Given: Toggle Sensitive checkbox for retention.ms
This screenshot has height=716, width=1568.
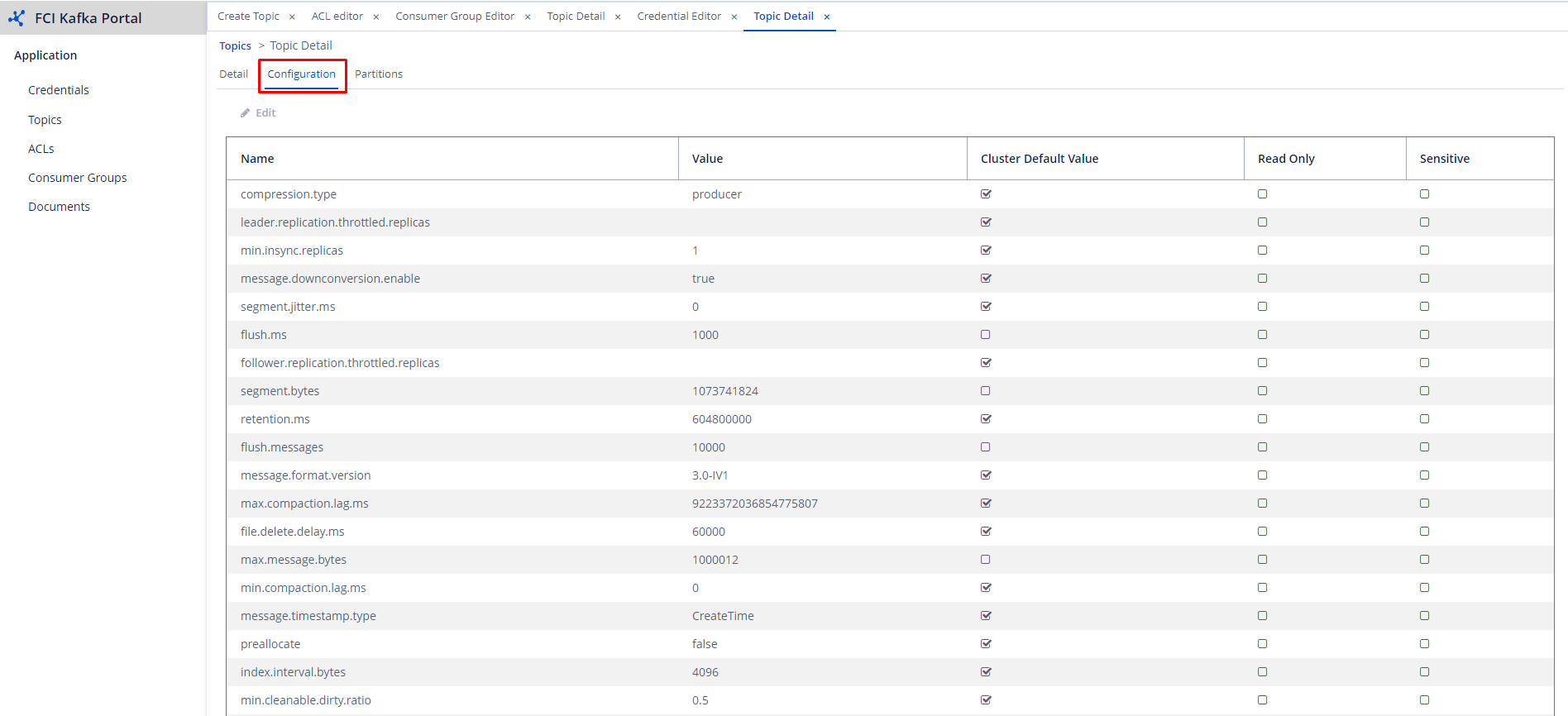Looking at the screenshot, I should 1424,419.
